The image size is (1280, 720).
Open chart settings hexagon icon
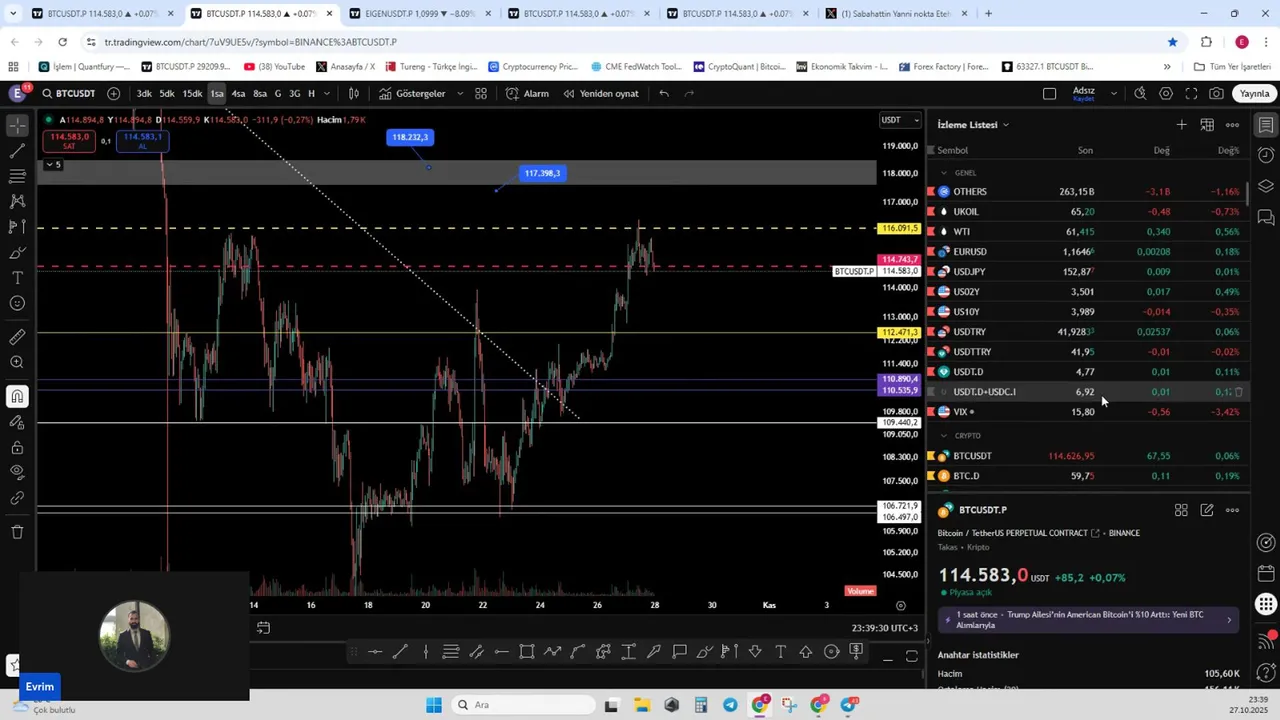point(1166,93)
